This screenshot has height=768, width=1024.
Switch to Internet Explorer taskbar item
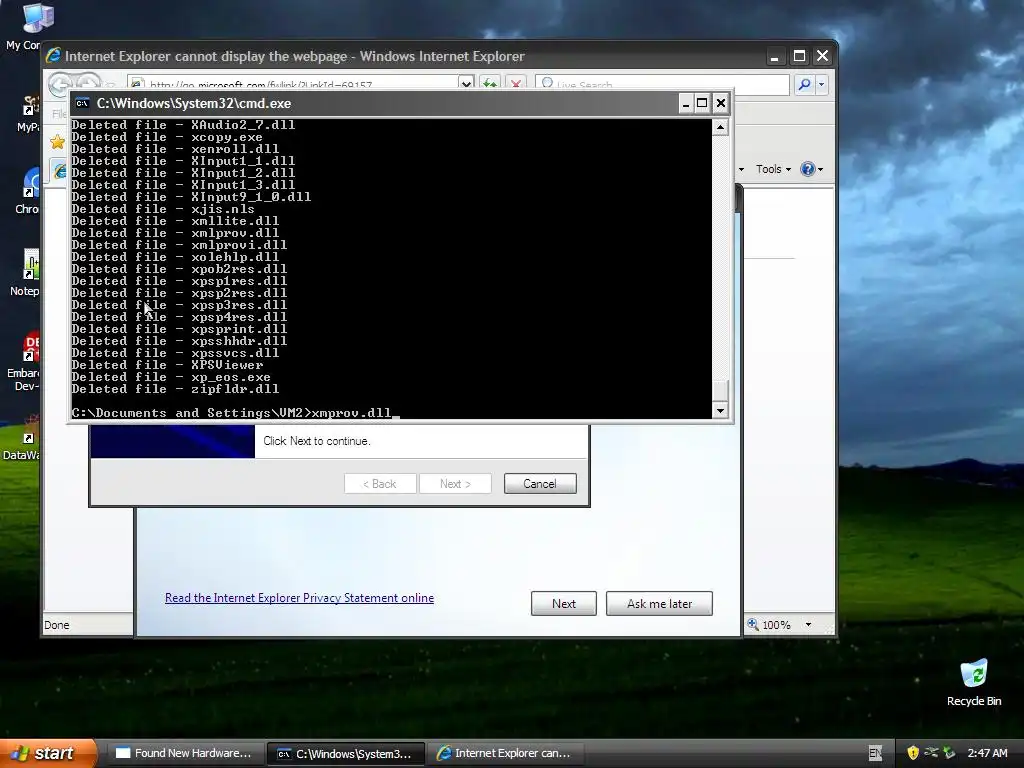(x=504, y=753)
